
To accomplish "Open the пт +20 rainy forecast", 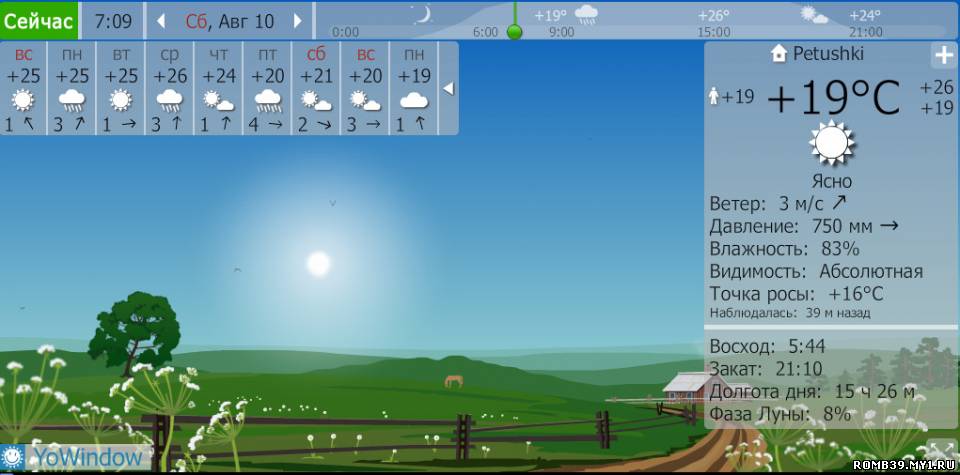I will [267, 89].
